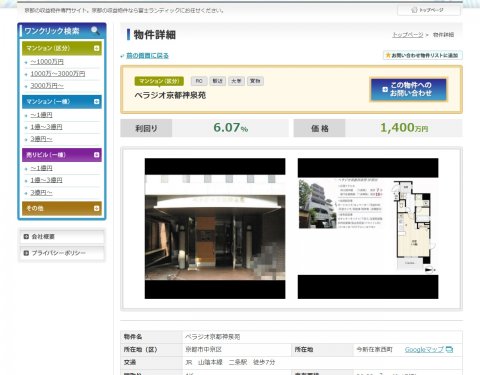
Task: Expand the マンション(一棟) plus icon
Action: pyautogui.click(x=96, y=101)
